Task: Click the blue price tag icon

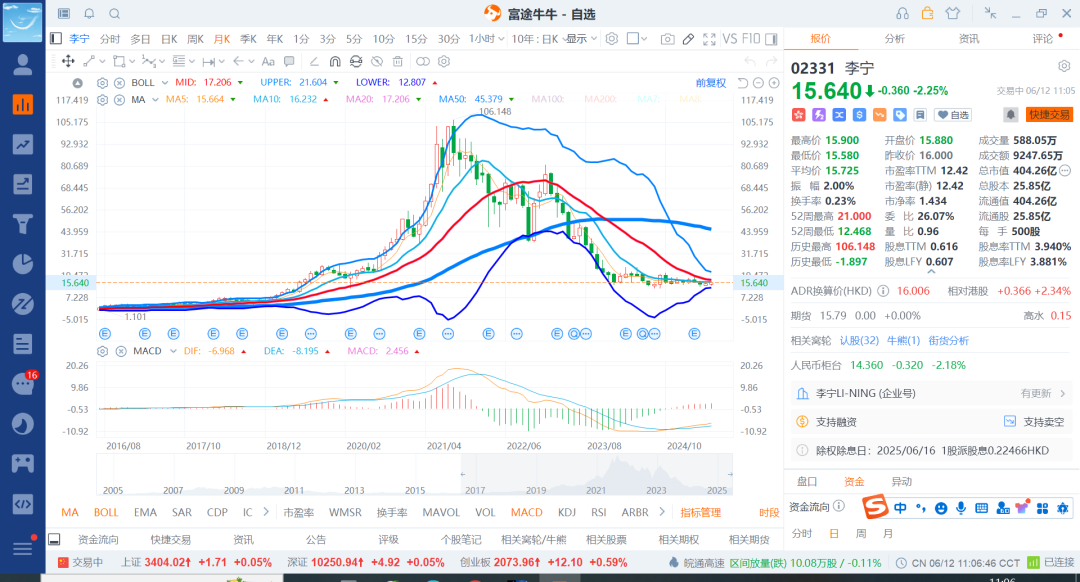Action: 900,115
